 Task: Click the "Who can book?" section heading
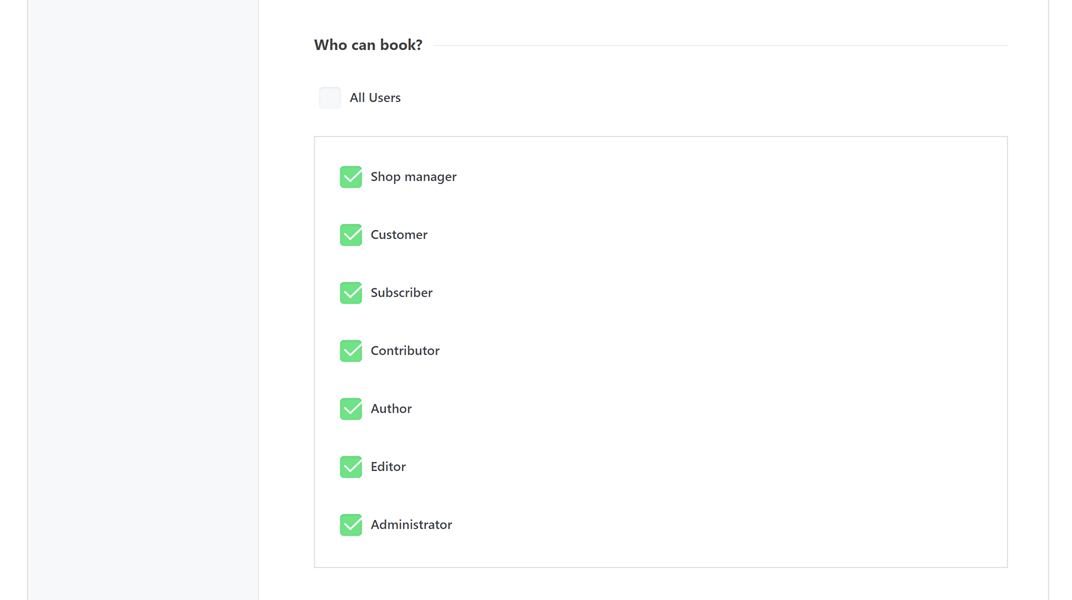point(368,45)
